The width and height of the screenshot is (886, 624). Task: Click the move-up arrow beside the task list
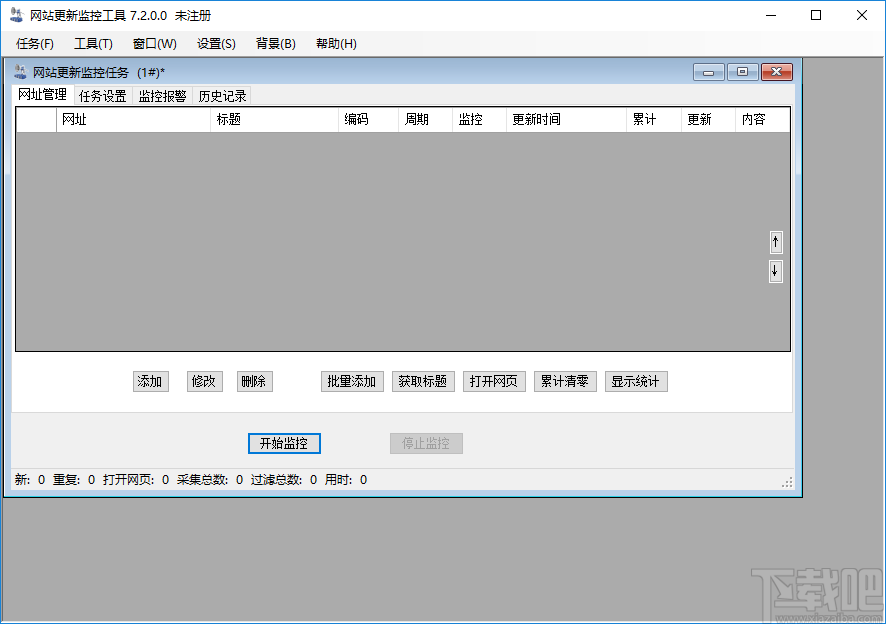[x=775, y=241]
